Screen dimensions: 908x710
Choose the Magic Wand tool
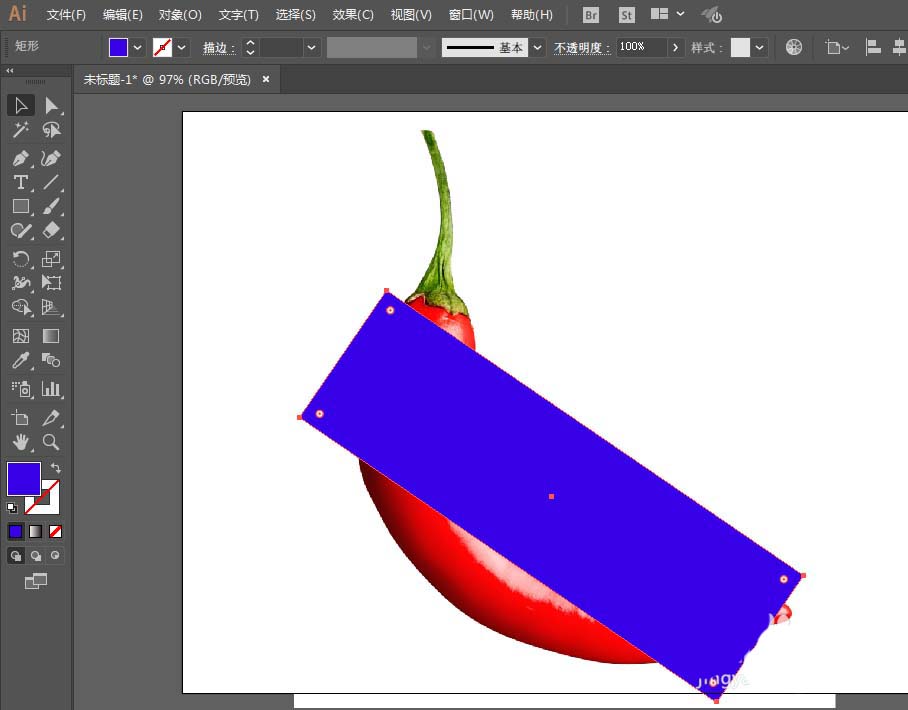click(x=21, y=130)
